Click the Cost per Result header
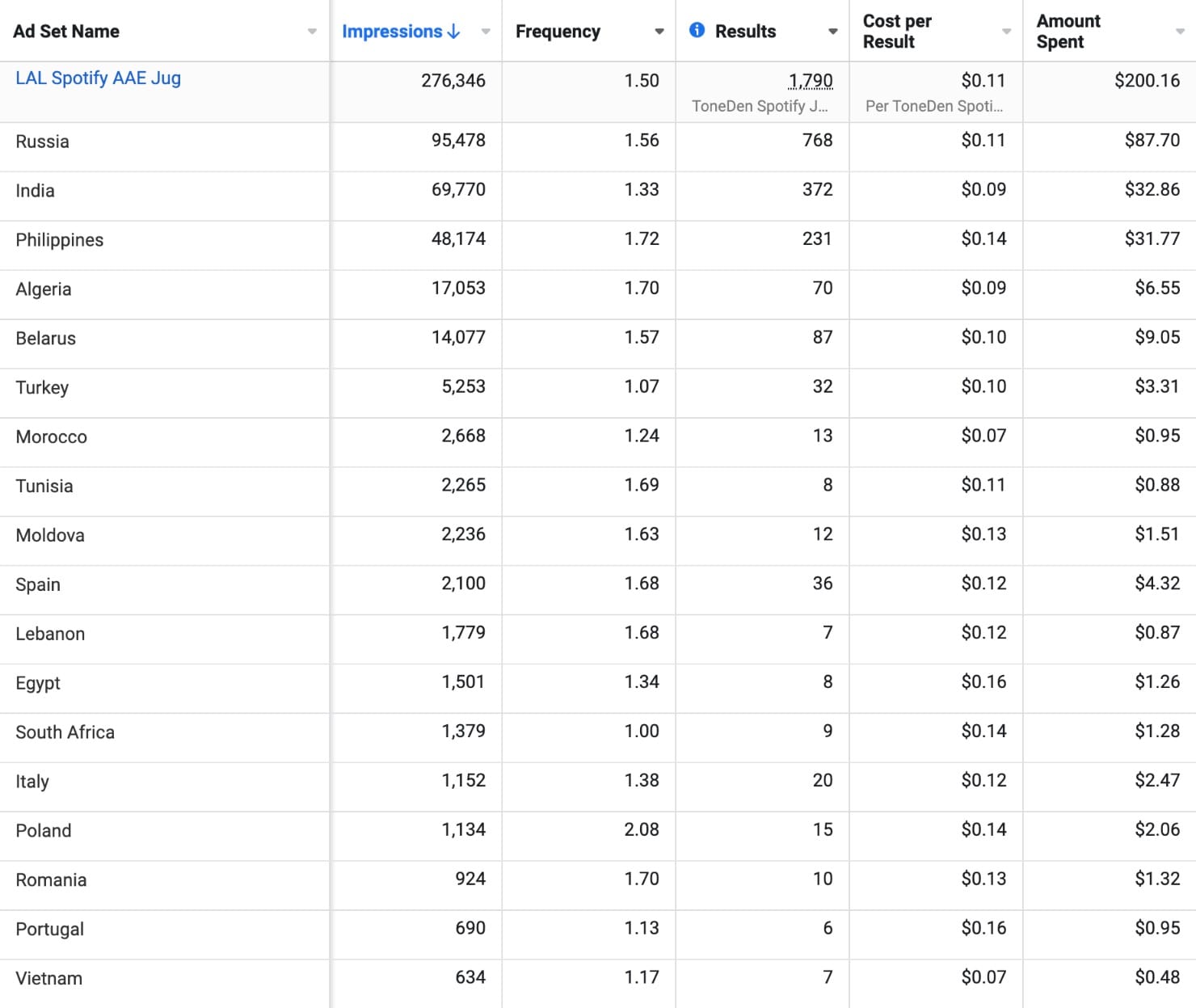Viewport: 1196px width, 1008px height. 897,32
